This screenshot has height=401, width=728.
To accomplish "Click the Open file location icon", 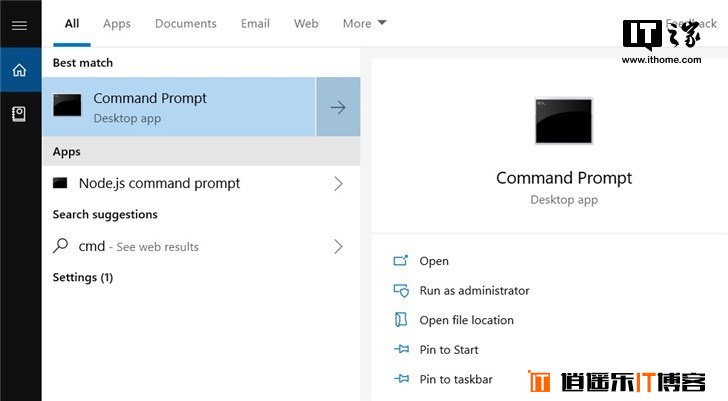I will click(401, 320).
